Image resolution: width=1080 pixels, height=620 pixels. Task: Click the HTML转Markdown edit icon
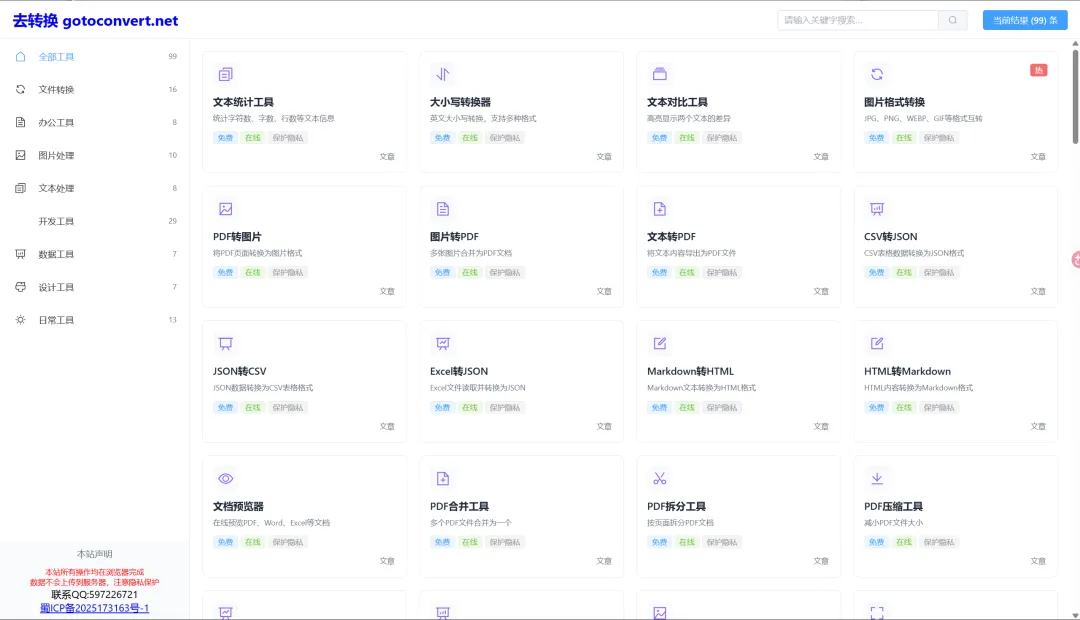(x=876, y=343)
